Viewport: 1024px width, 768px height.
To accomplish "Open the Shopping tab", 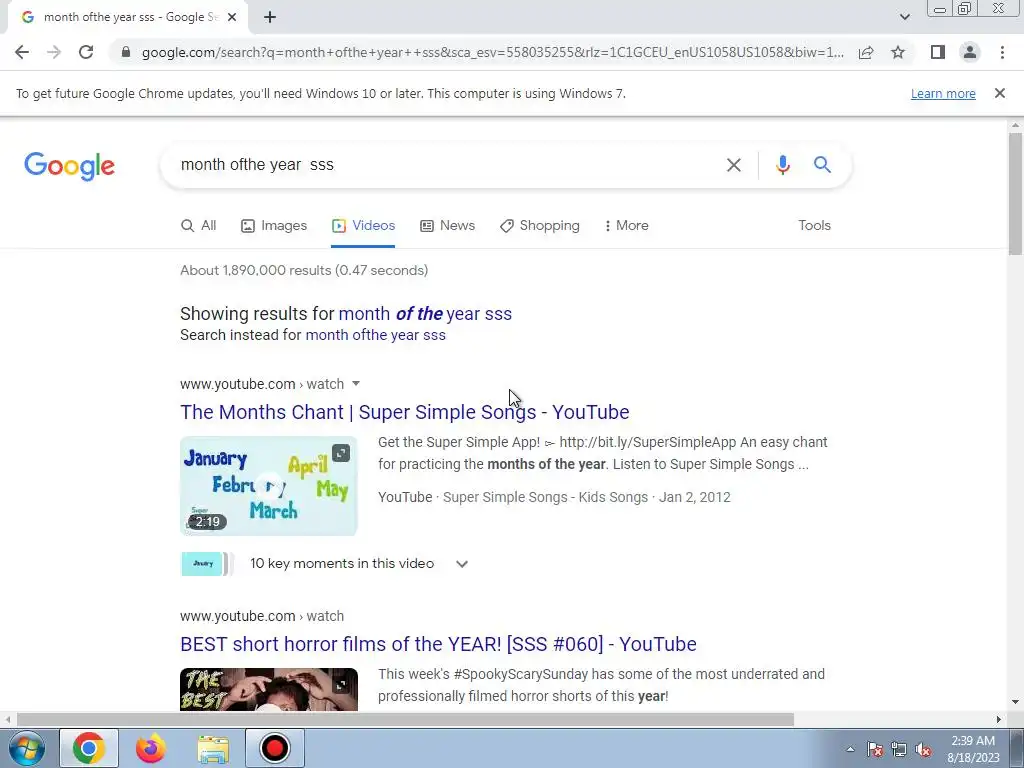I will pos(539,225).
